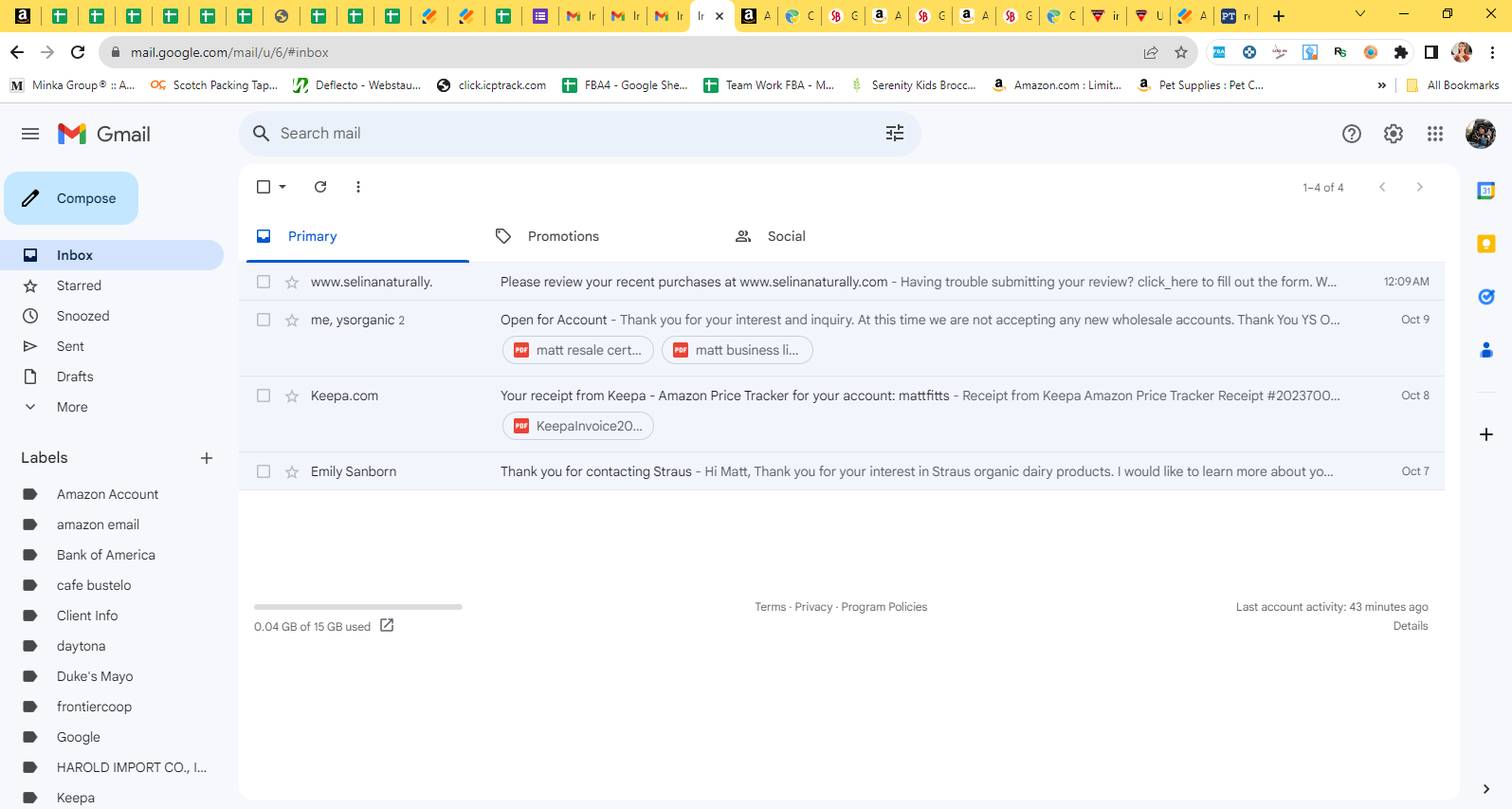Open Google Calendar side panel

pyautogui.click(x=1486, y=191)
